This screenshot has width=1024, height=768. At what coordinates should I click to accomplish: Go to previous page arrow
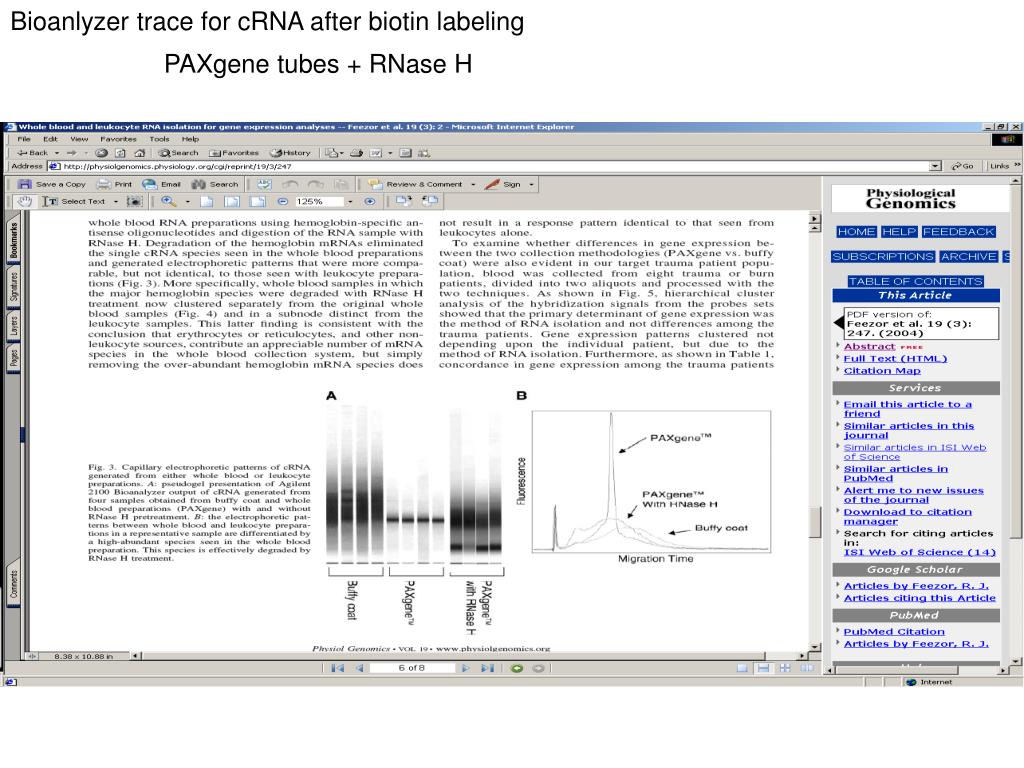[359, 668]
